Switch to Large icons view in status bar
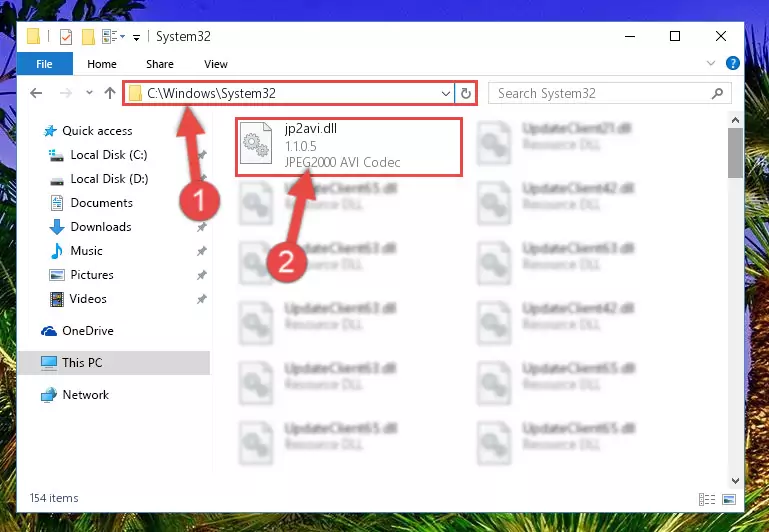 coord(729,499)
